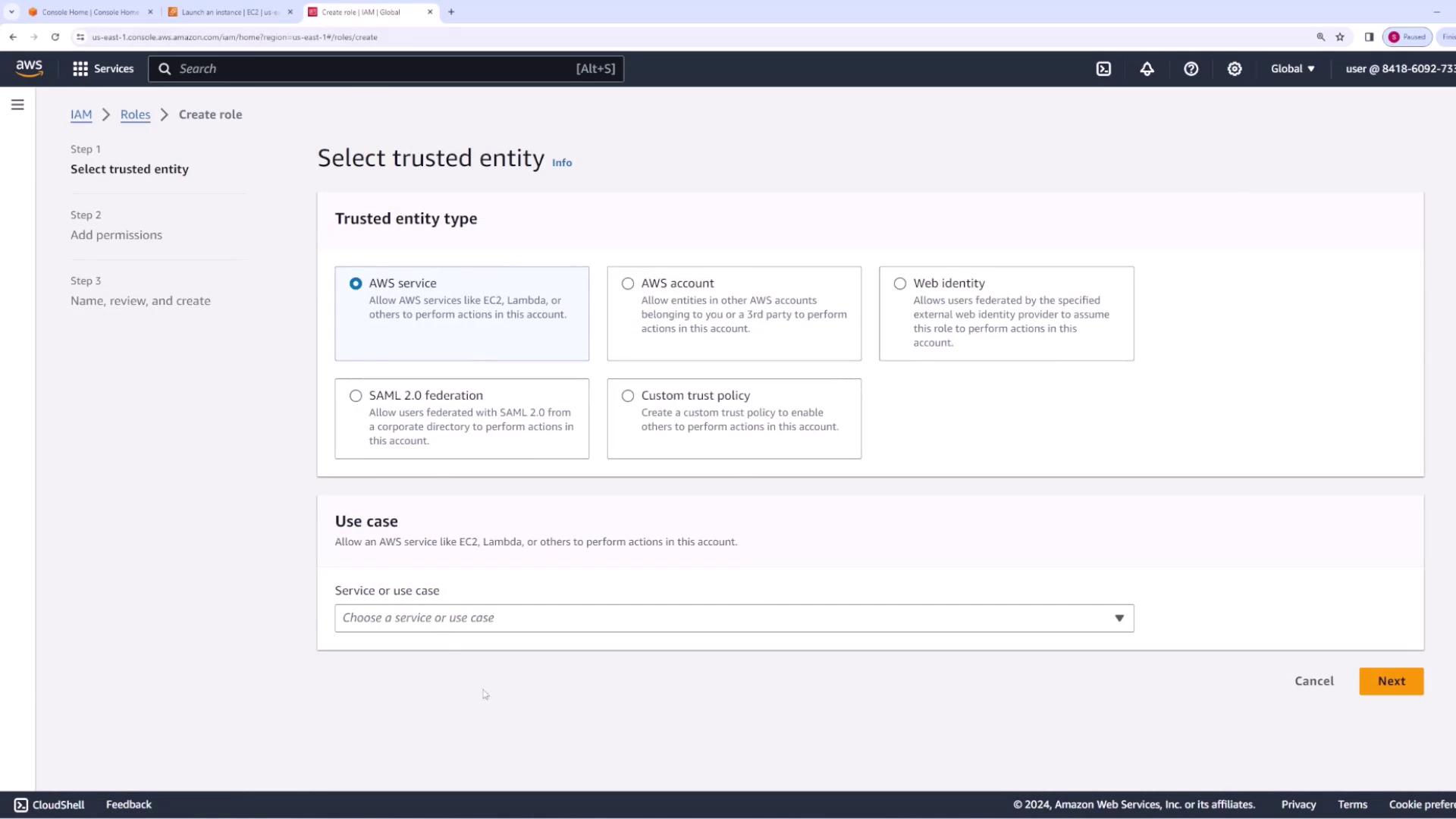The width and height of the screenshot is (1456, 819).
Task: Close the Console Home tab
Action: (x=150, y=12)
